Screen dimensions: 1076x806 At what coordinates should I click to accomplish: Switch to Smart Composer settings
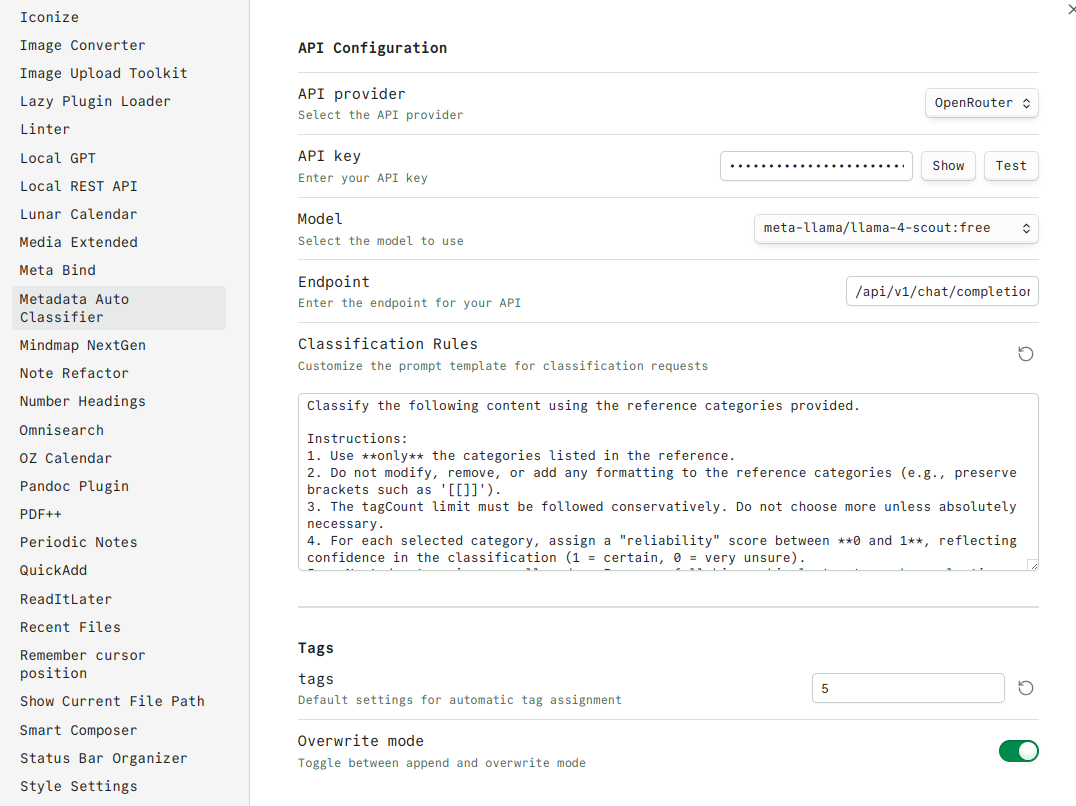[x=79, y=730]
